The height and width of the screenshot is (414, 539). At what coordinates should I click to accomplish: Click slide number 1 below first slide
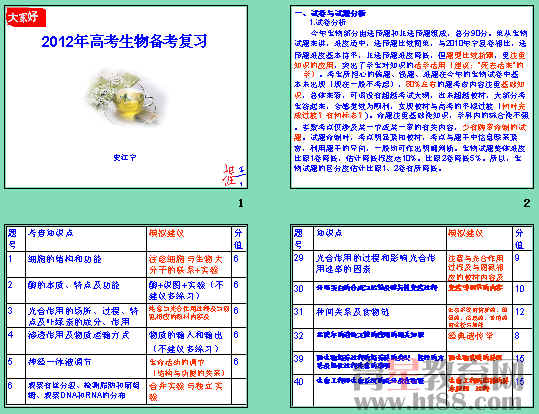pos(241,203)
